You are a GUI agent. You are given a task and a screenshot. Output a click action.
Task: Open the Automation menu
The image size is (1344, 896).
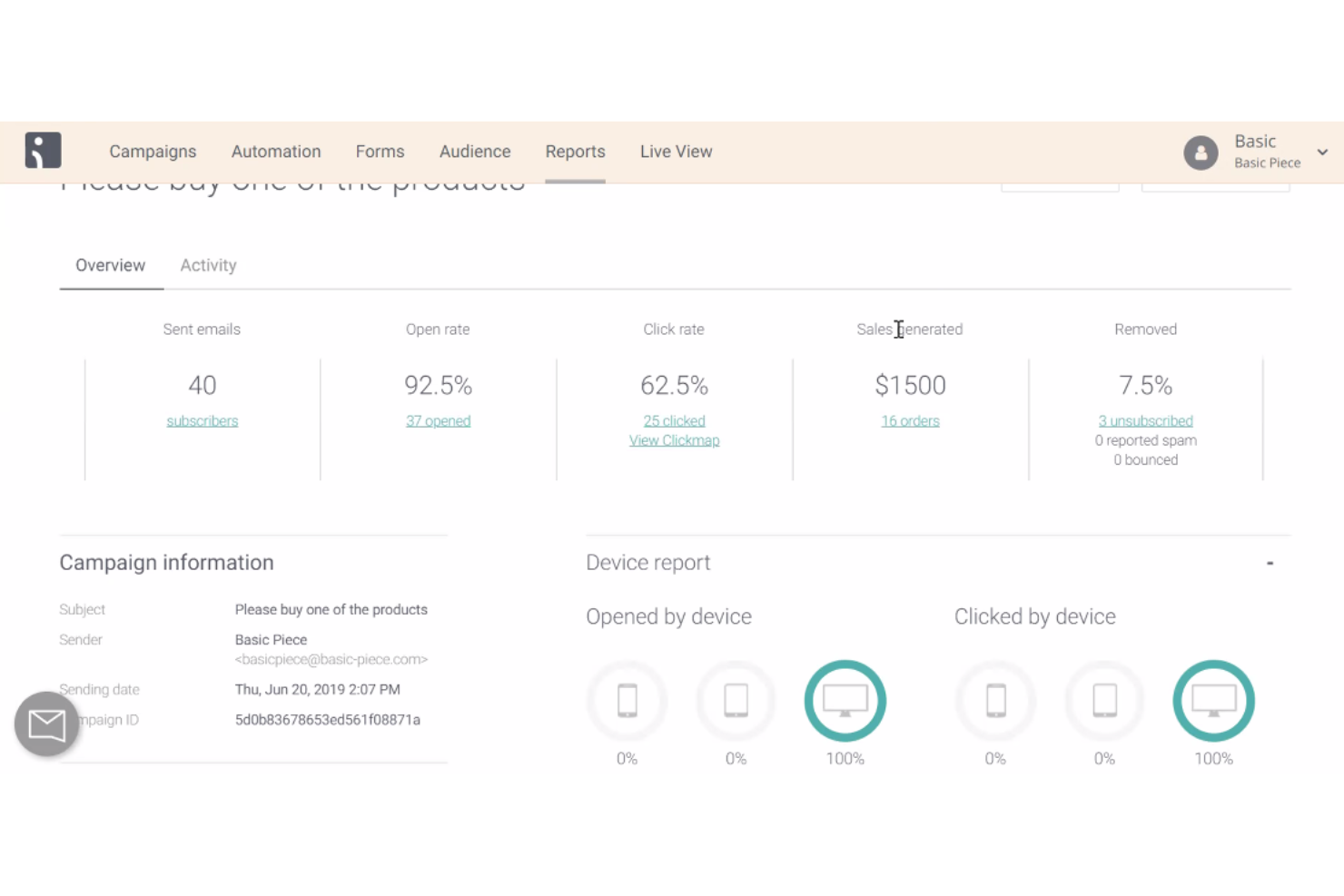276,152
